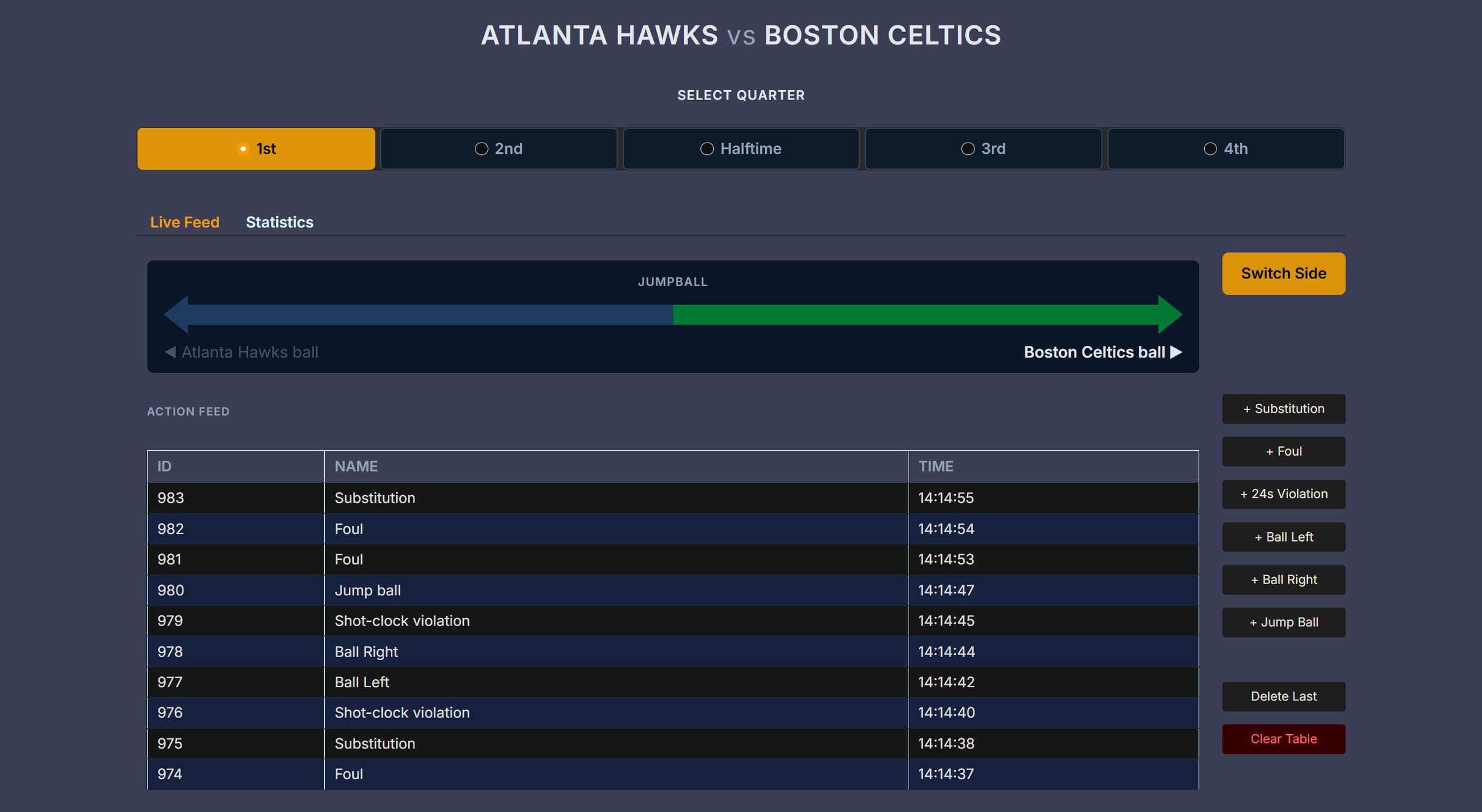Add a Ball Right event
This screenshot has width=1482, height=812.
pyautogui.click(x=1284, y=580)
